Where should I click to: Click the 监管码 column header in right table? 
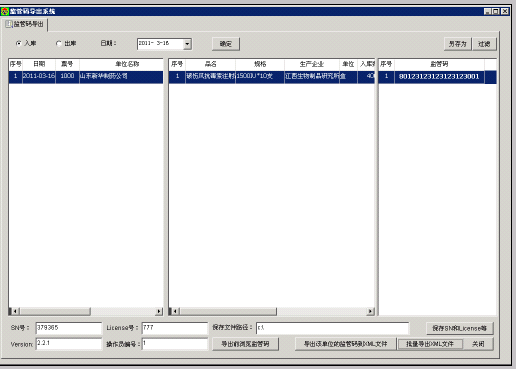[439, 64]
